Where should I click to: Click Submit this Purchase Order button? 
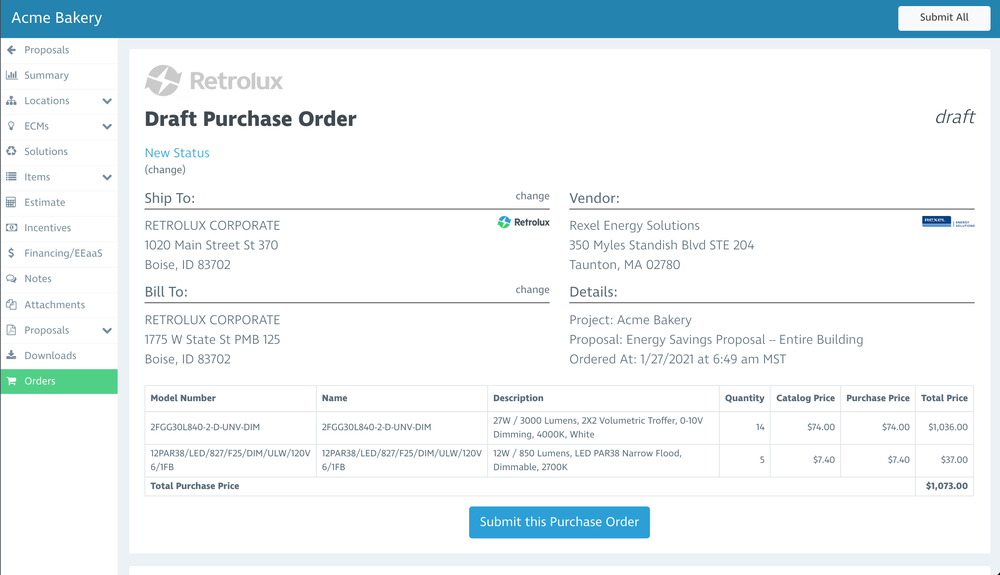559,522
